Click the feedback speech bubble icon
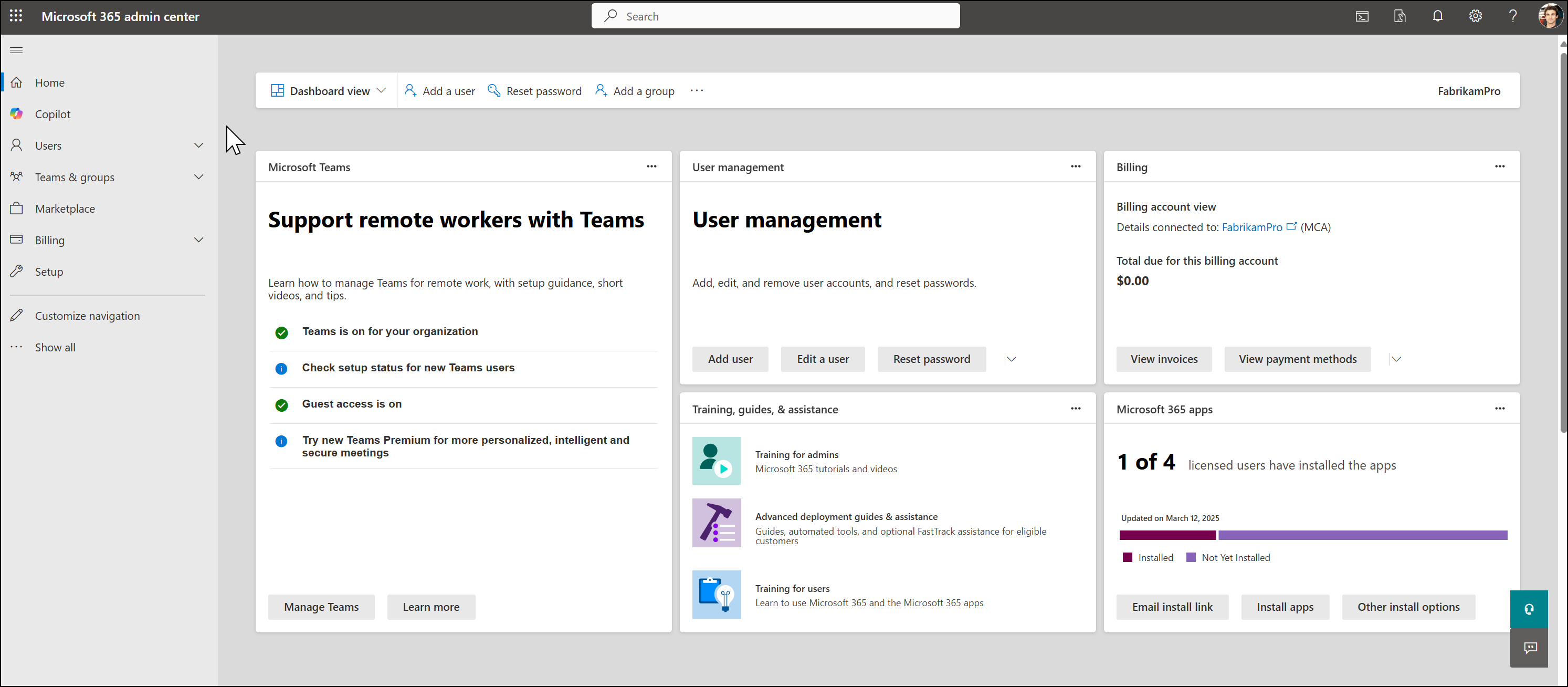1568x687 pixels. (1529, 648)
